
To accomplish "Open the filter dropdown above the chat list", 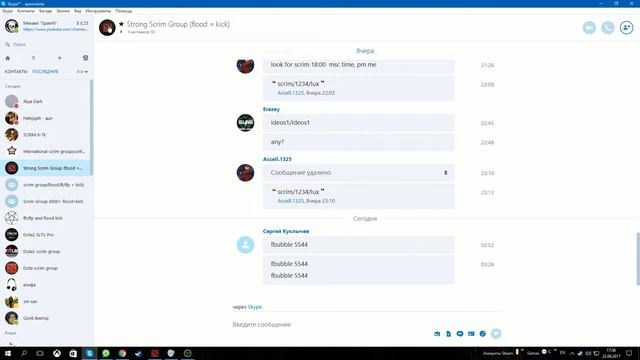I will (82, 71).
